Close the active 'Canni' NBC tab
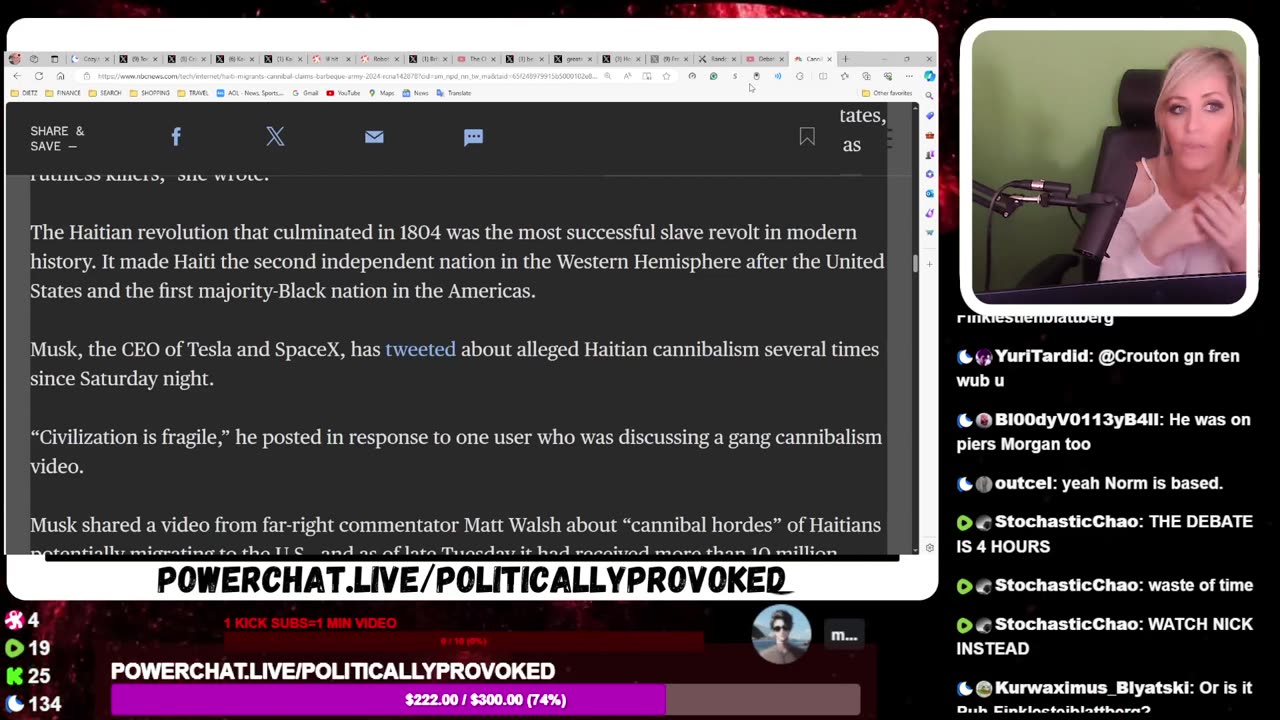The image size is (1280, 720). [830, 59]
